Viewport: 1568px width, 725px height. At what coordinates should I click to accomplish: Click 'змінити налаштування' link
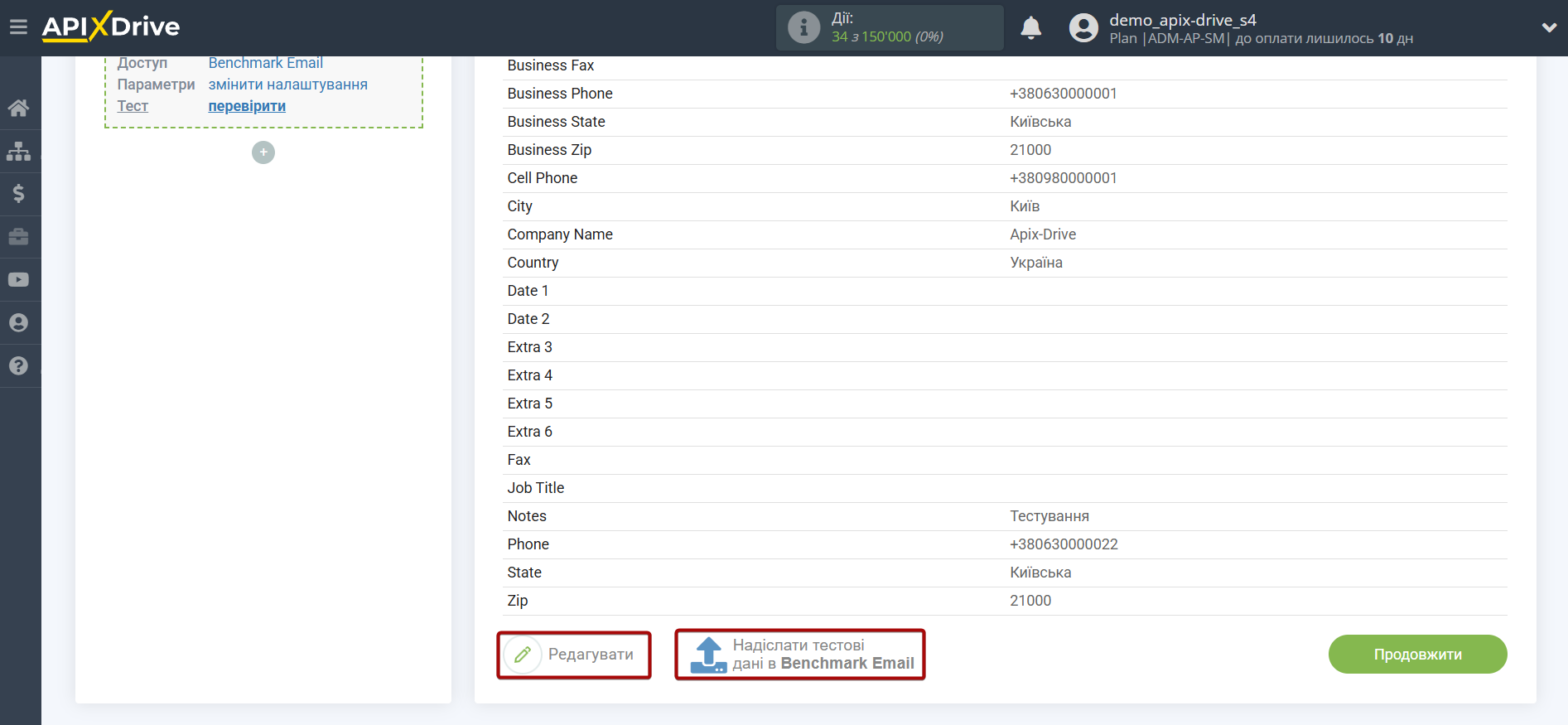click(288, 85)
